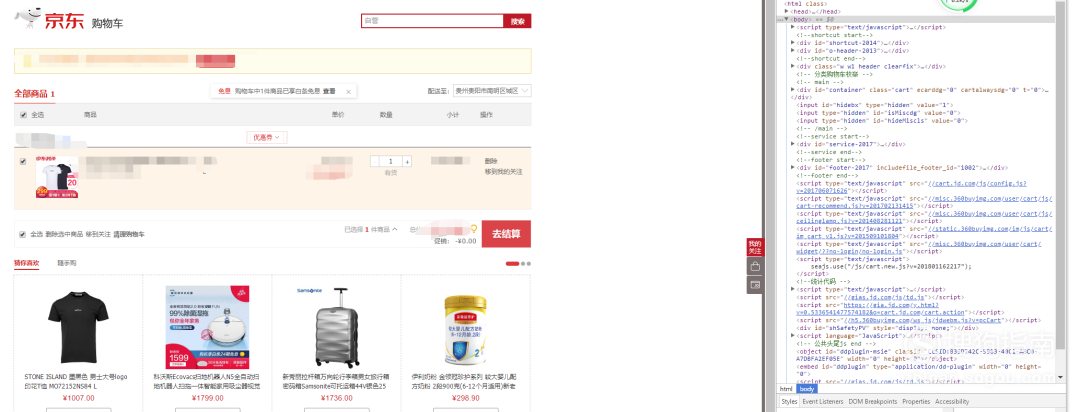Open the Properties tab in DevTools
This screenshot has width=1080, height=412.
[x=916, y=402]
